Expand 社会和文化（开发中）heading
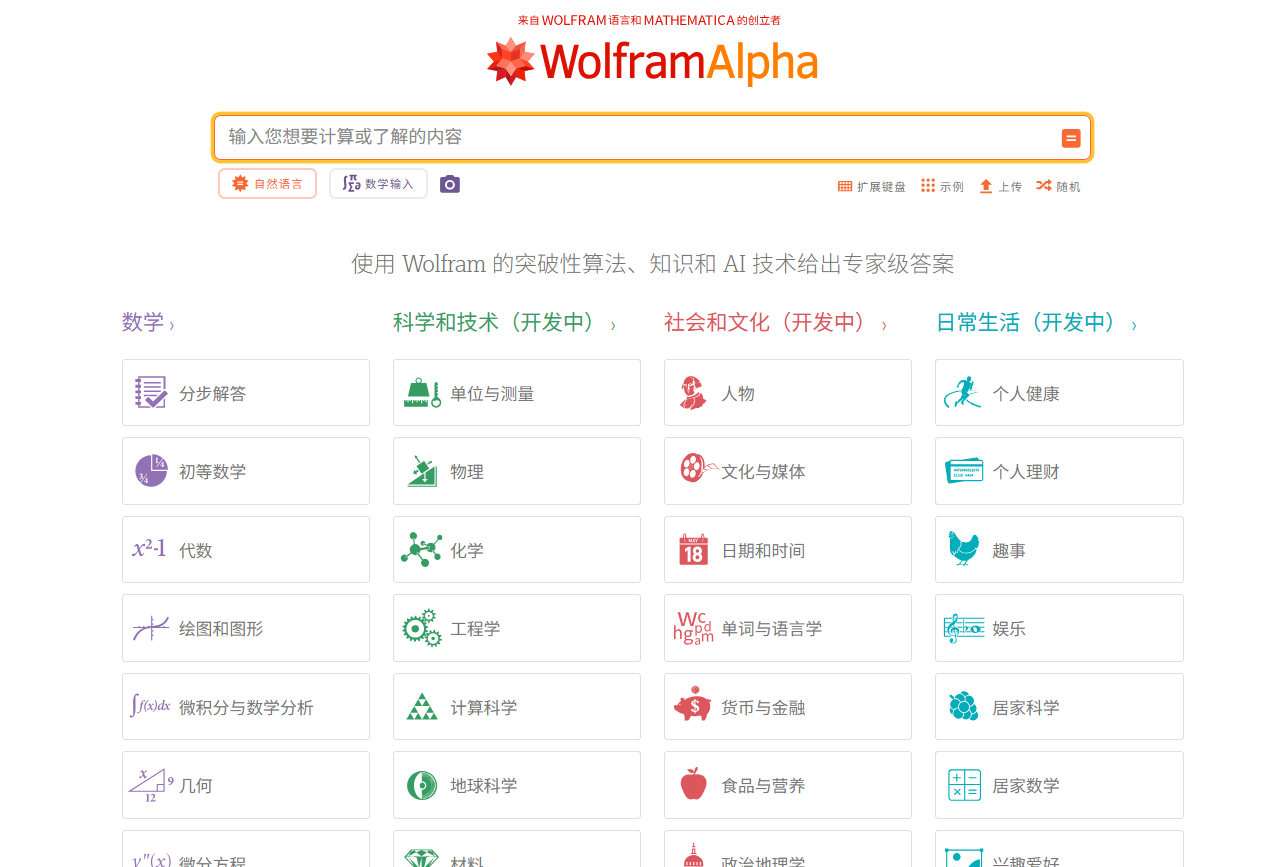This screenshot has width=1263, height=867. click(775, 323)
